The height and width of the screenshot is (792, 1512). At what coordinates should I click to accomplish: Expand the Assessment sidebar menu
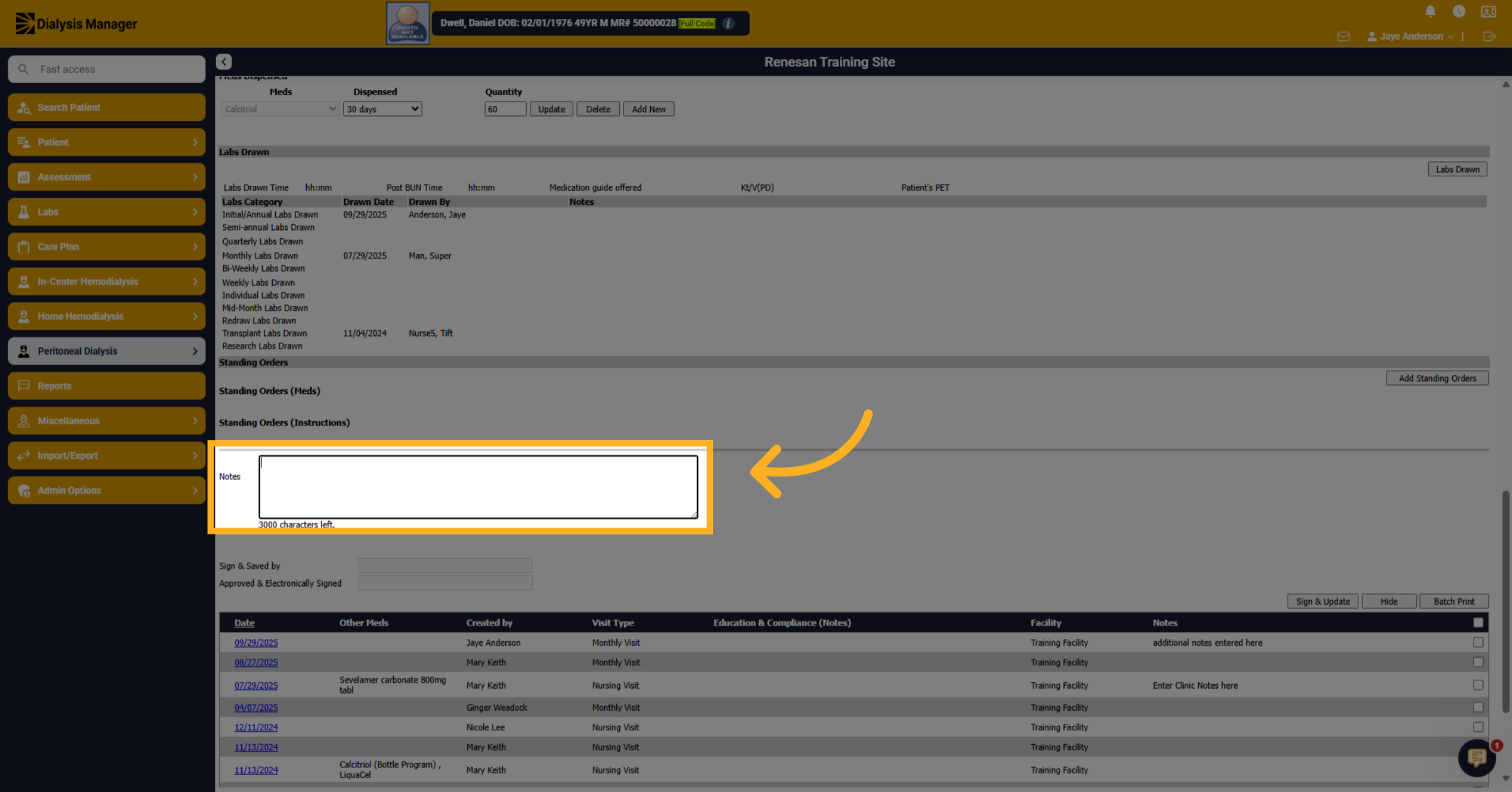click(106, 177)
